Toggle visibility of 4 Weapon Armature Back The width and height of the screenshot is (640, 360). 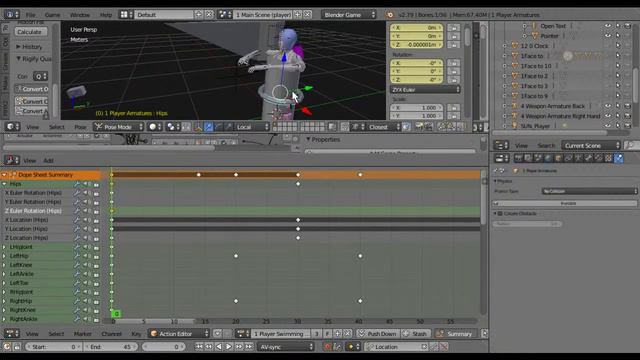[608, 106]
